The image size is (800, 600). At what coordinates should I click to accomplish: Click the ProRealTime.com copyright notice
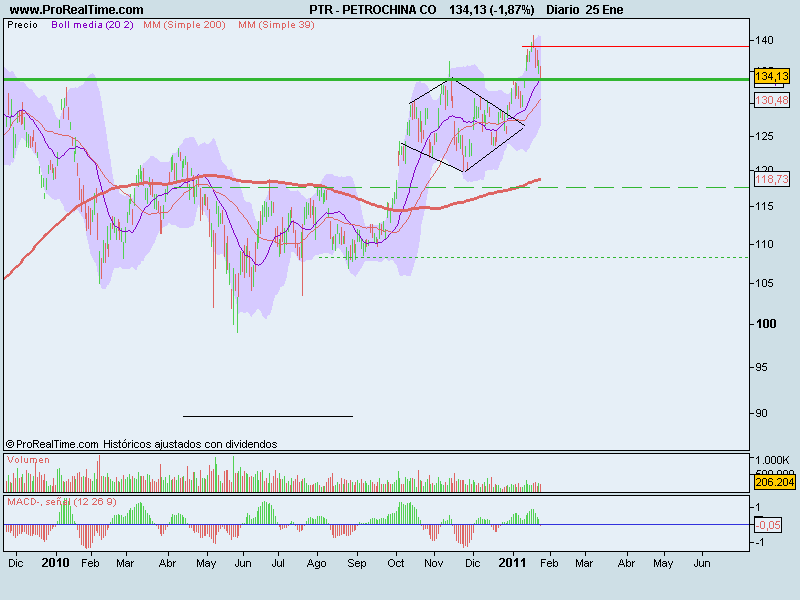[52, 444]
